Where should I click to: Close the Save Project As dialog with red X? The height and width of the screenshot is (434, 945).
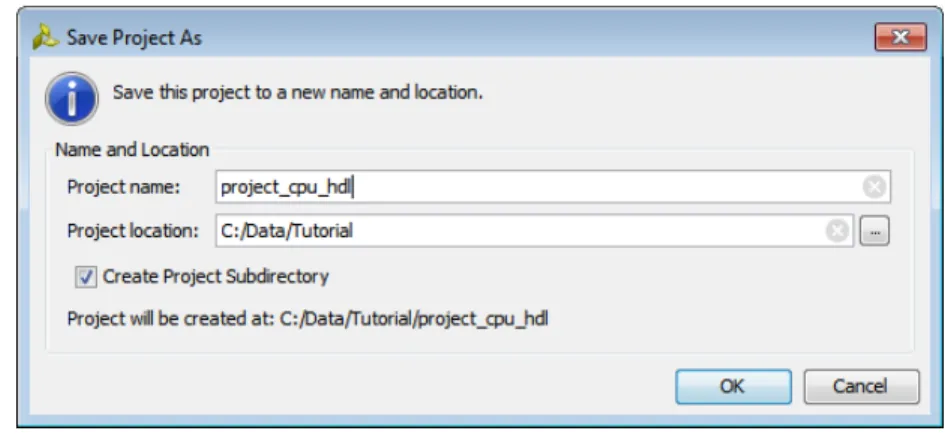[900, 37]
